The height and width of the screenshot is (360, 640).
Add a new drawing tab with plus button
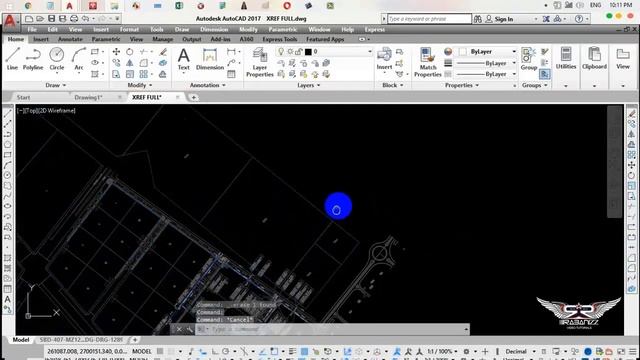[x=193, y=97]
